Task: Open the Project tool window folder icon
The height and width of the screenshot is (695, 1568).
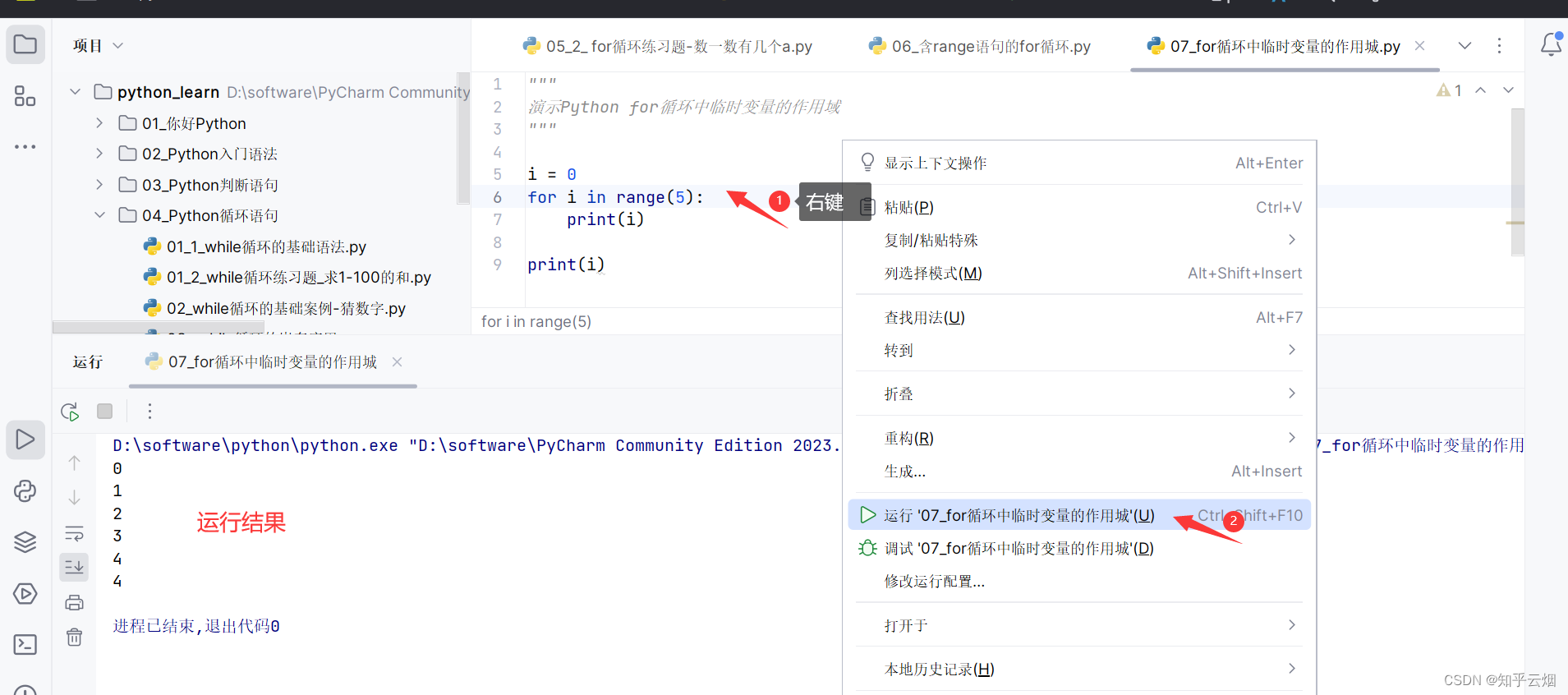Action: pyautogui.click(x=25, y=44)
